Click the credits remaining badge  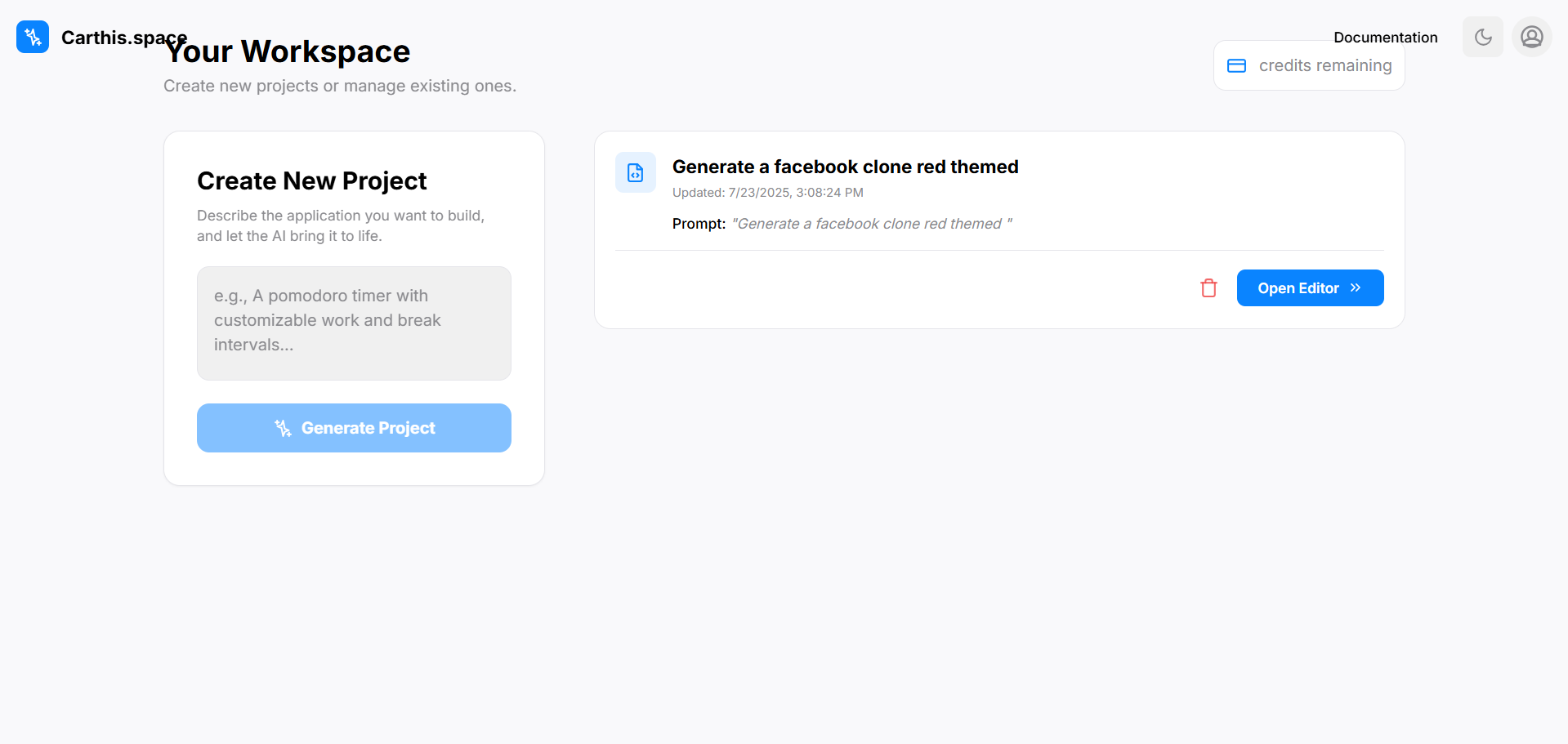point(1309,65)
